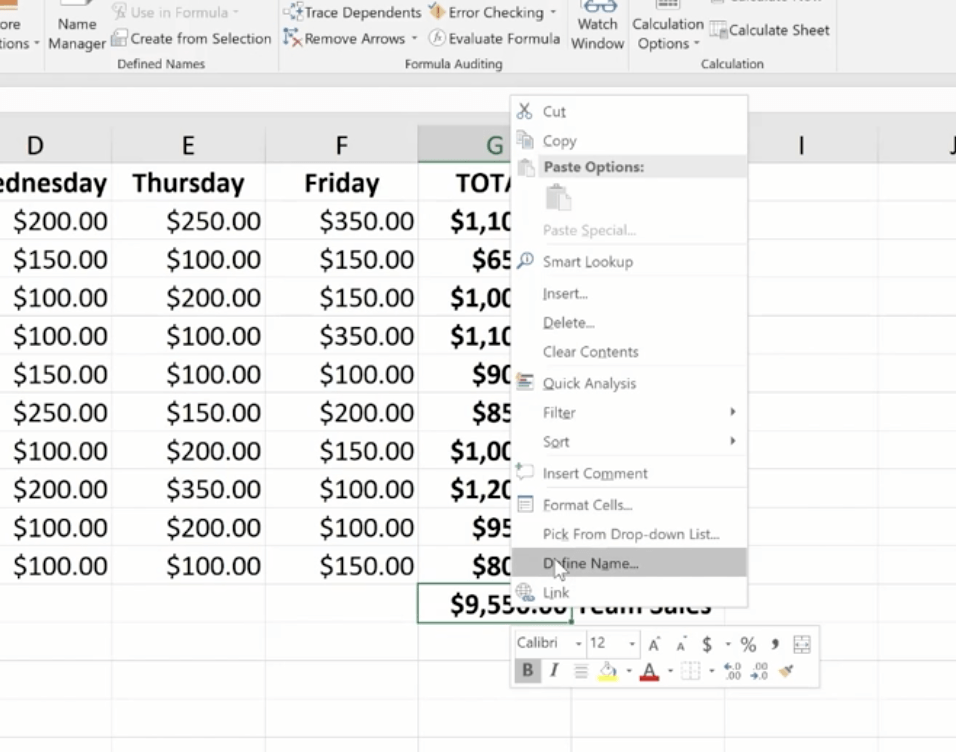956x752 pixels.
Task: Apply Comma Style from mini toolbar
Action: tap(775, 644)
